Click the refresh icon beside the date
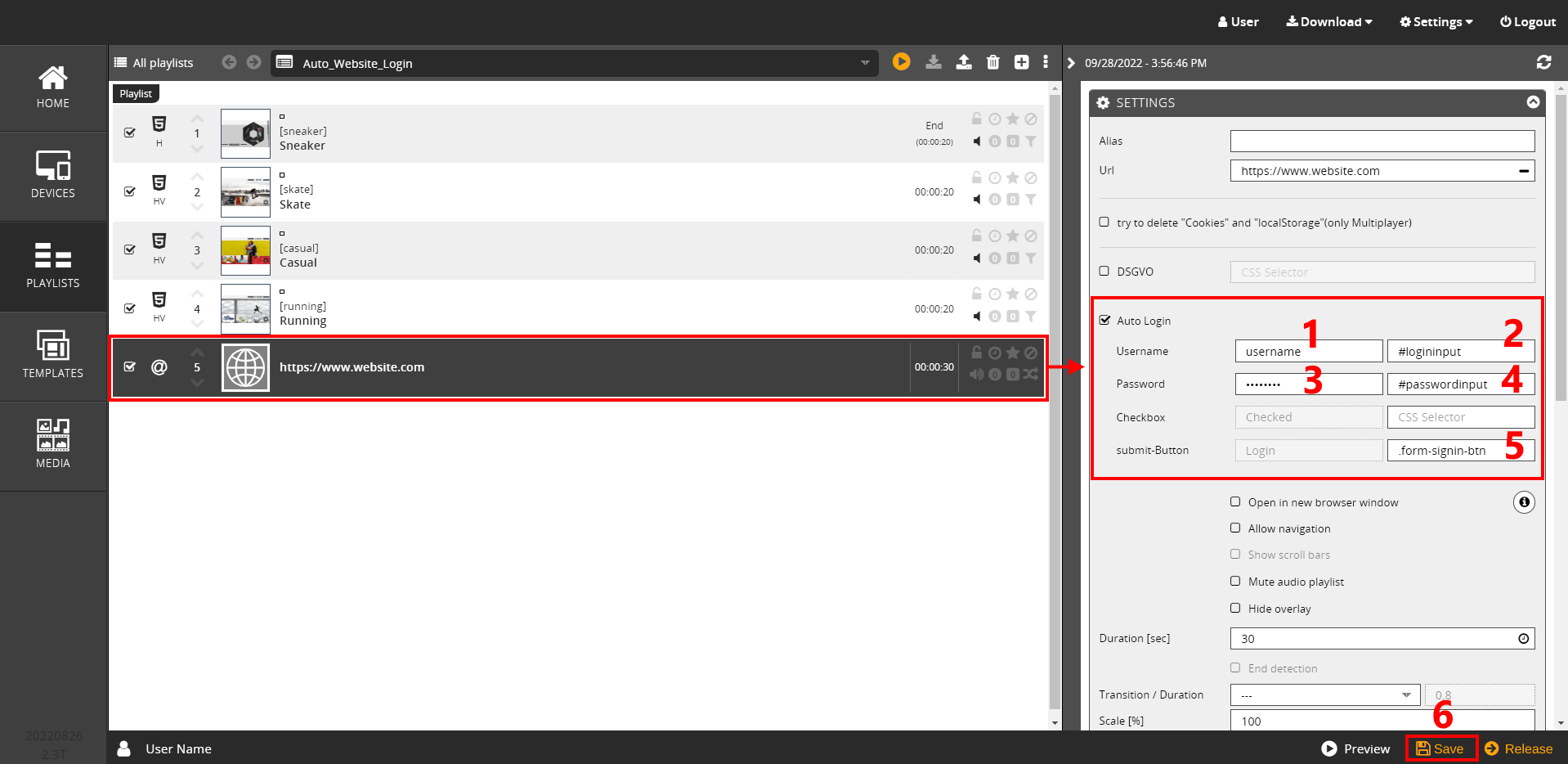Viewport: 1568px width, 764px height. tap(1543, 62)
